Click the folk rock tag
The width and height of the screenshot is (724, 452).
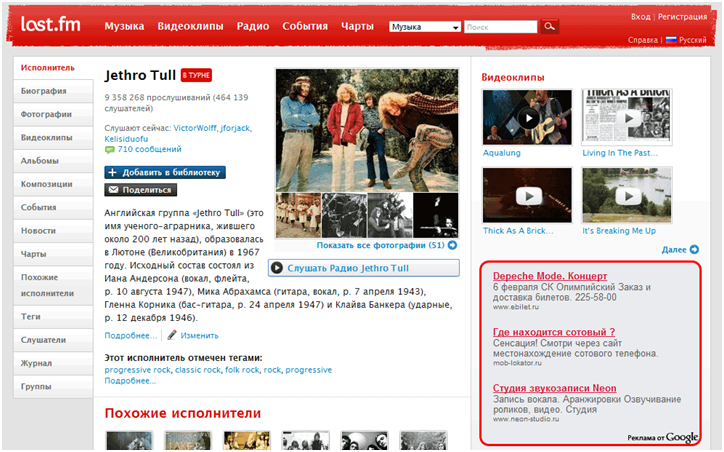pos(242,370)
